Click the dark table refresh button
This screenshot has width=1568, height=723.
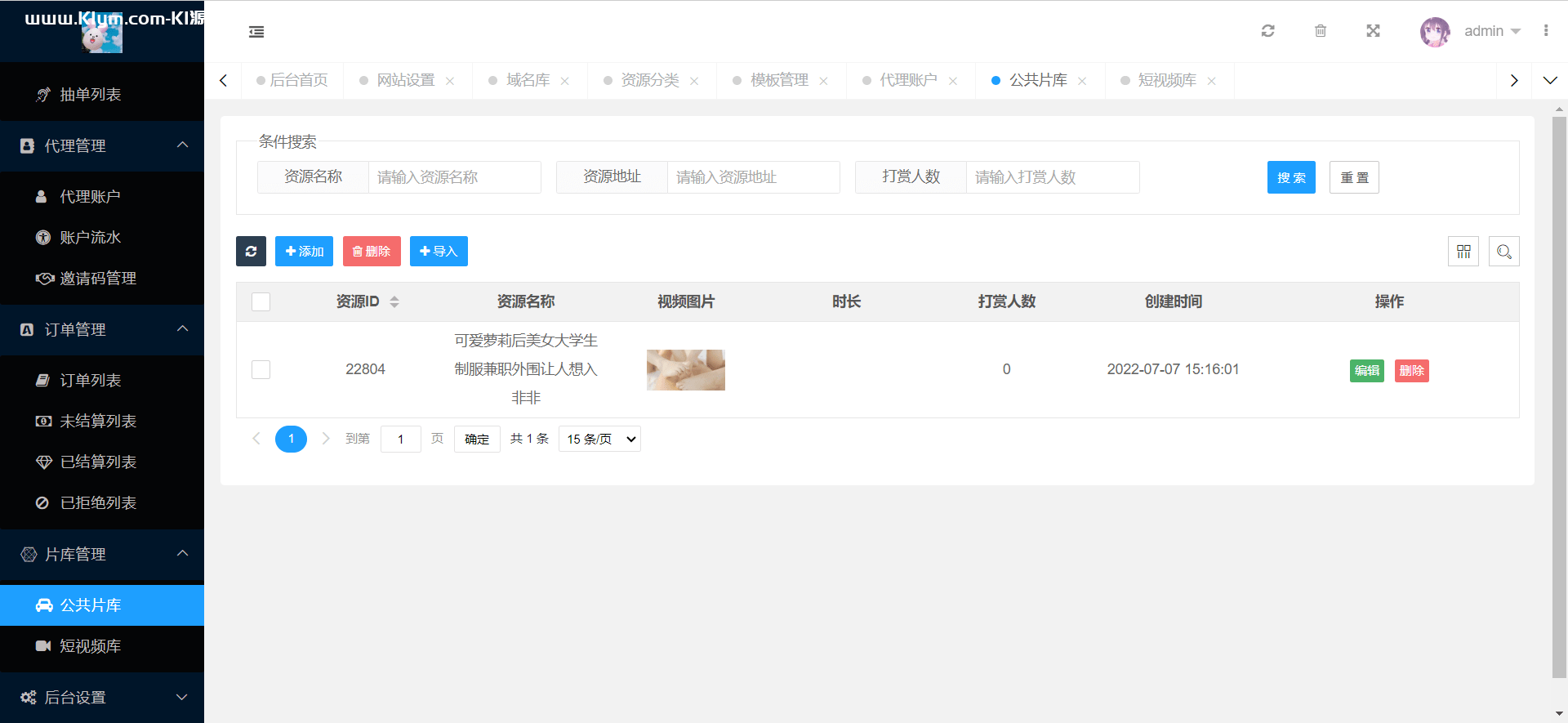click(251, 252)
